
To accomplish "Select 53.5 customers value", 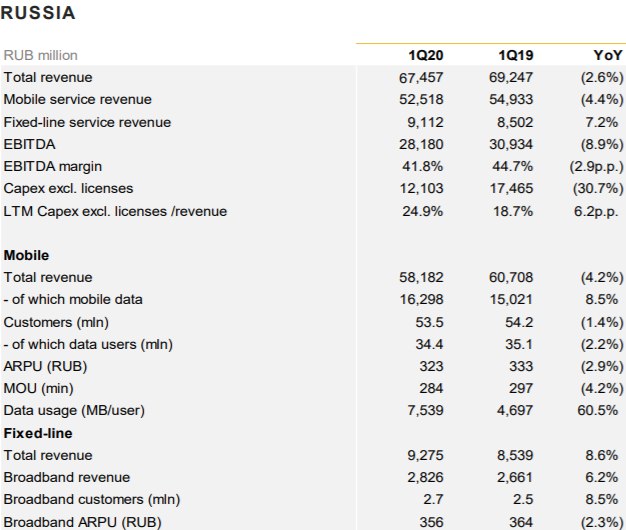I will click(x=429, y=322).
